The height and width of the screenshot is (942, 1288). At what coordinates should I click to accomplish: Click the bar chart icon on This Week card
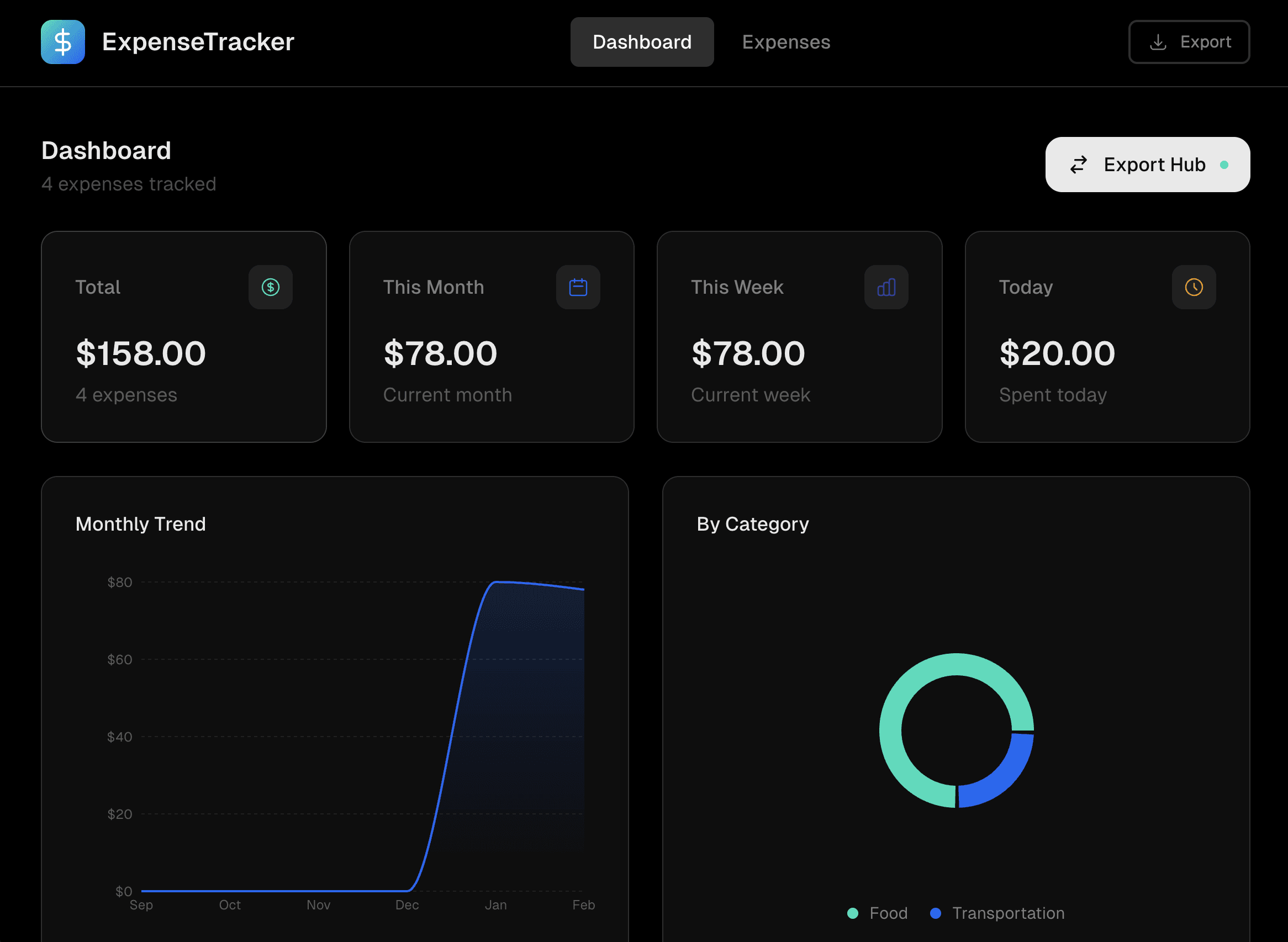(886, 287)
